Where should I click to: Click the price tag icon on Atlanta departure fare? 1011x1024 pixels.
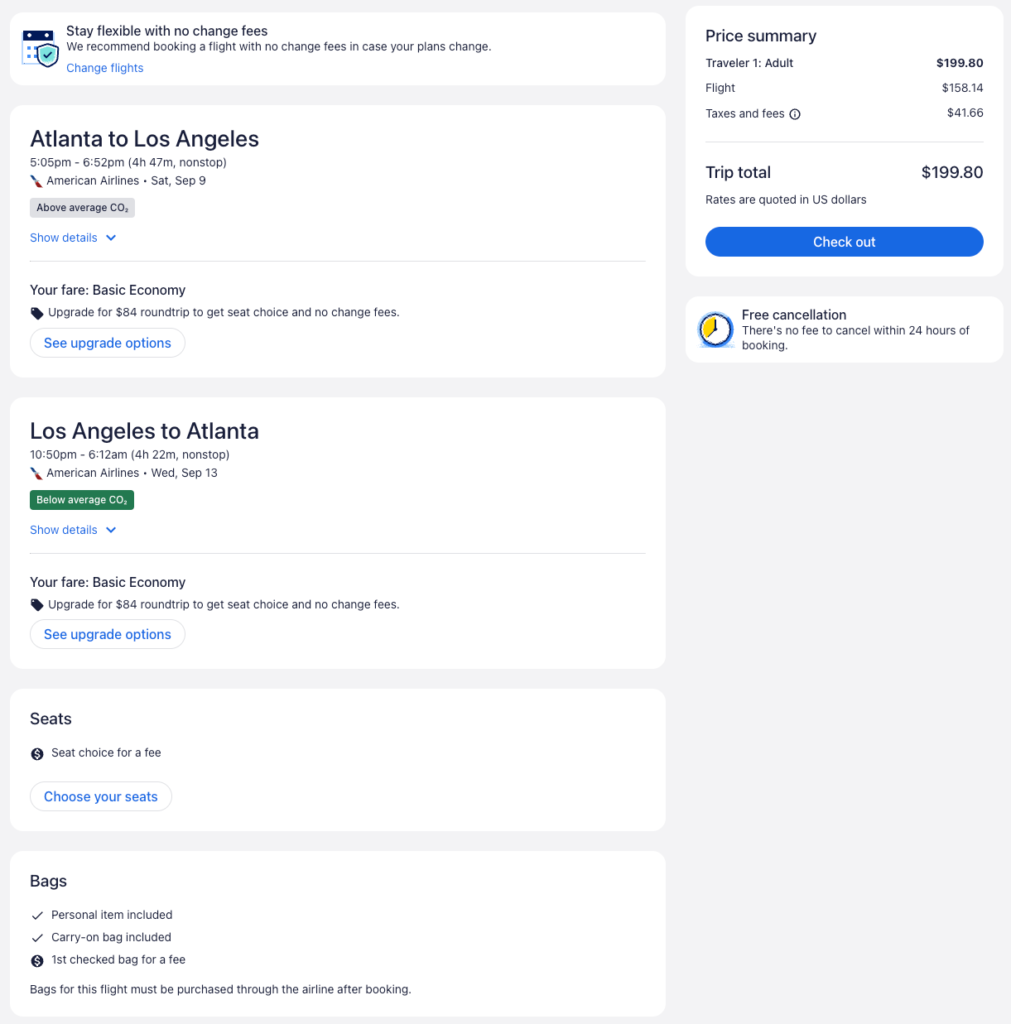pos(37,313)
